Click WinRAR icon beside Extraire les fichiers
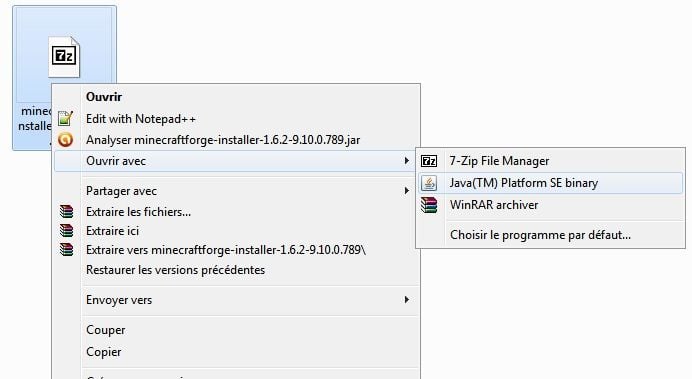This screenshot has width=692, height=379. 66,212
